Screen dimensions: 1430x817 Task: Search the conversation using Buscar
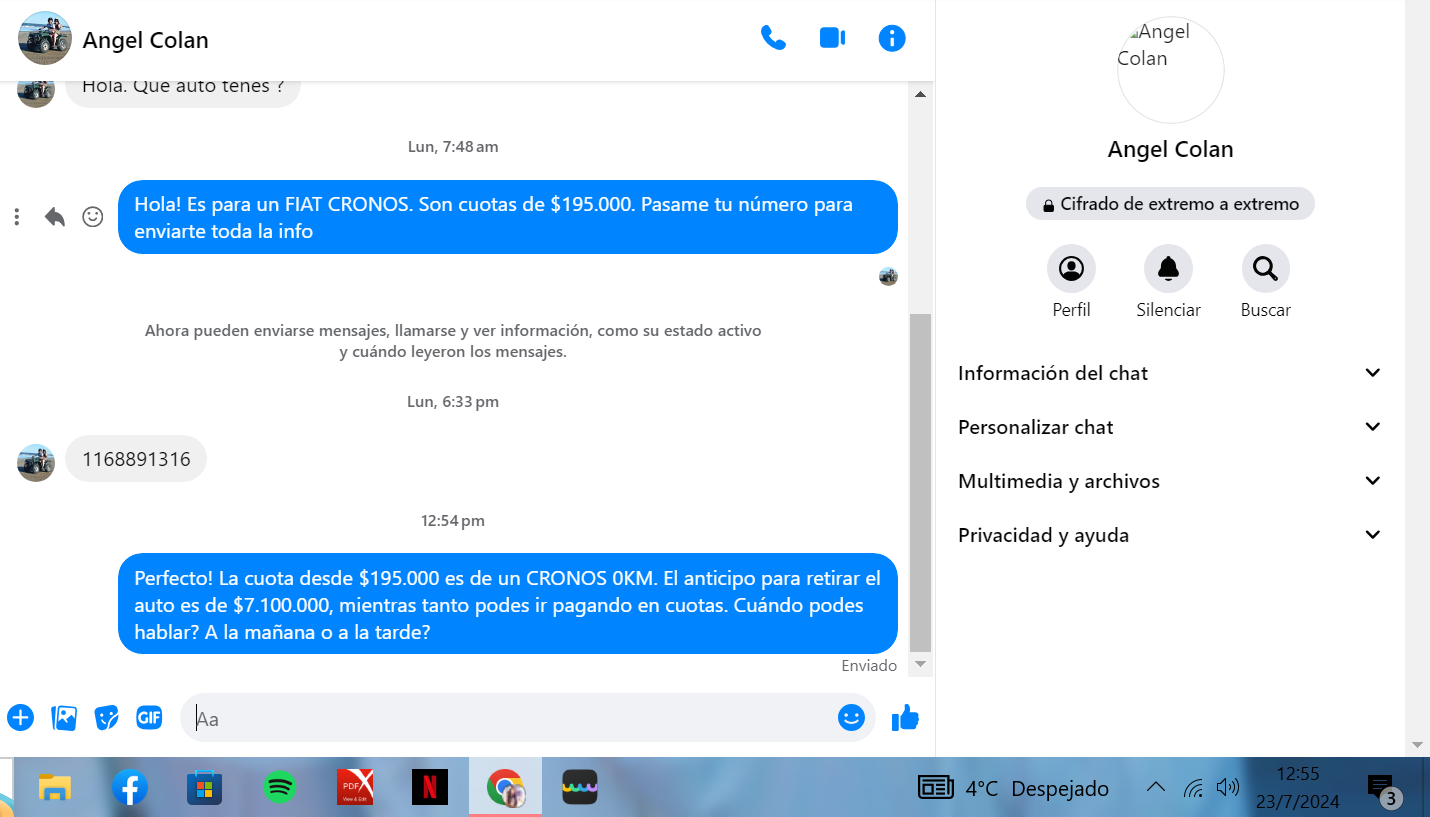1265,269
